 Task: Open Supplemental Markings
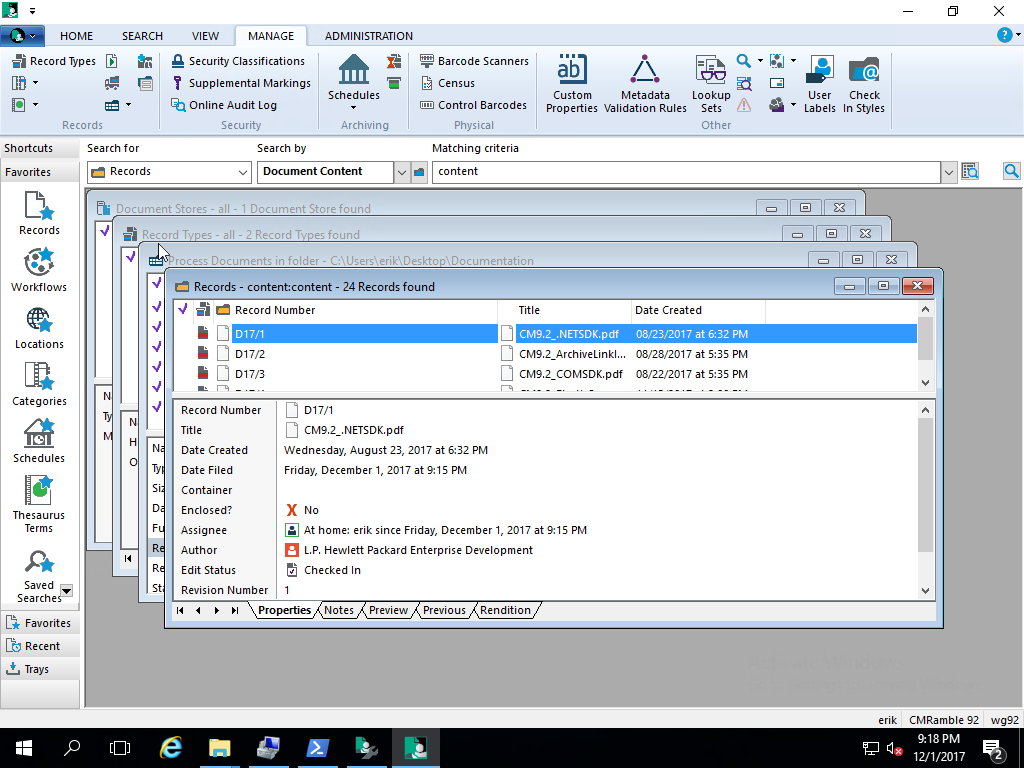(x=242, y=83)
